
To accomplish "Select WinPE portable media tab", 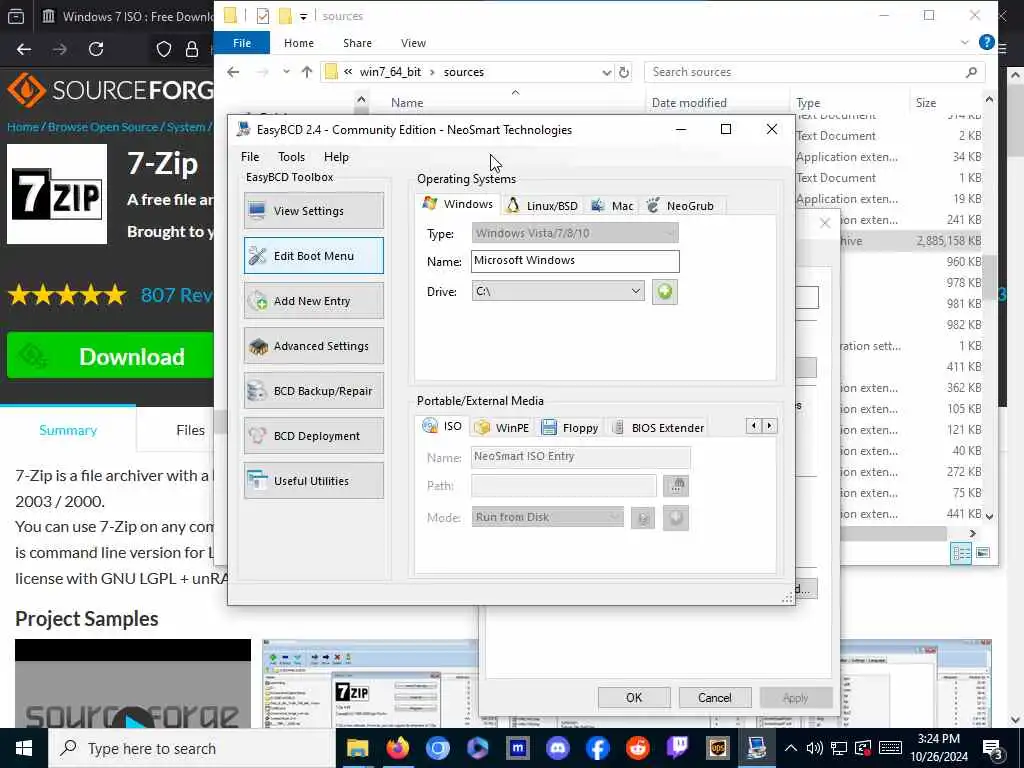I will click(502, 428).
